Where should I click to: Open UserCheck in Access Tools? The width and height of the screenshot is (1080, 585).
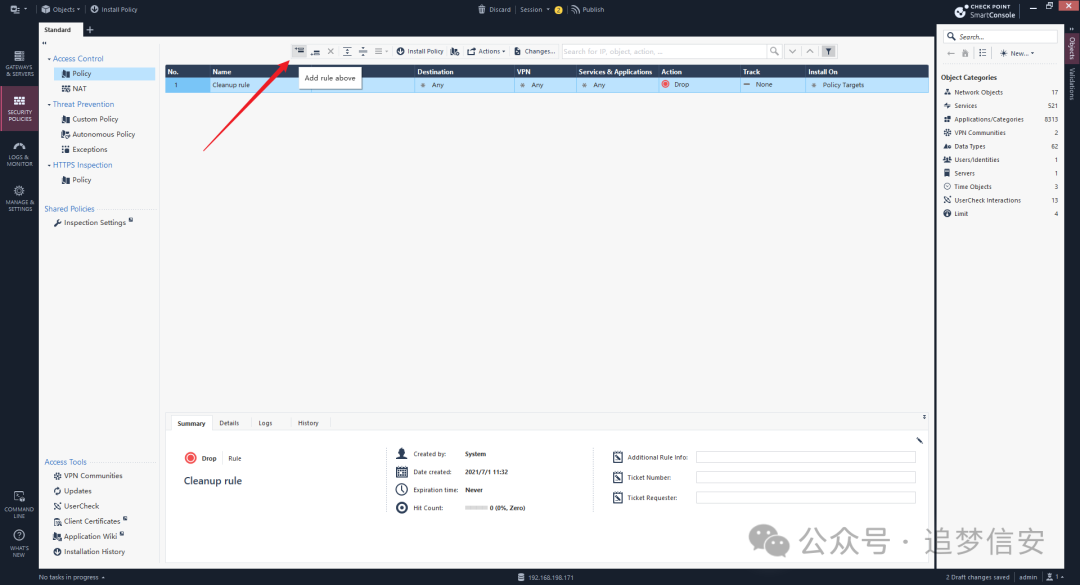point(76,506)
